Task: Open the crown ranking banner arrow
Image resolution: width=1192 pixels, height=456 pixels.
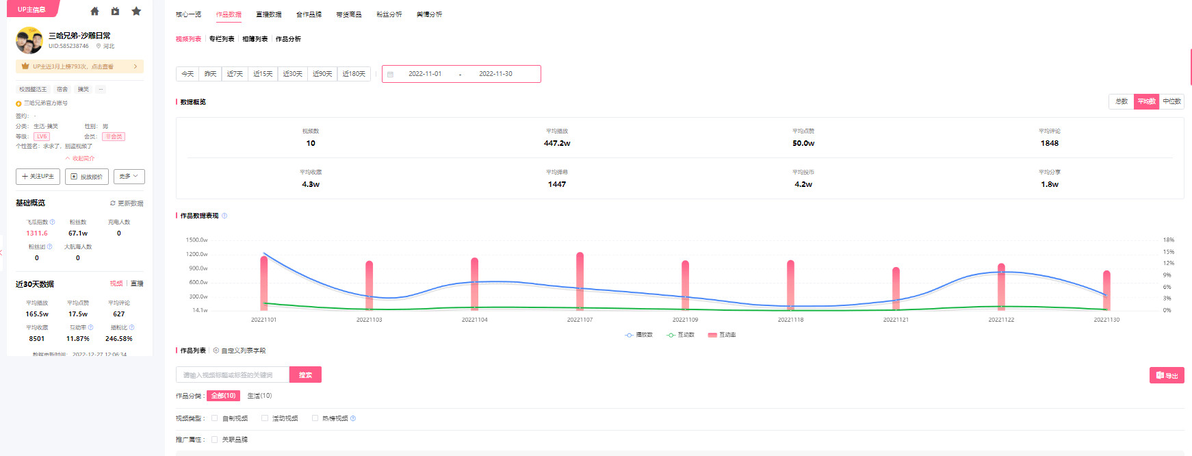Action: (x=135, y=67)
